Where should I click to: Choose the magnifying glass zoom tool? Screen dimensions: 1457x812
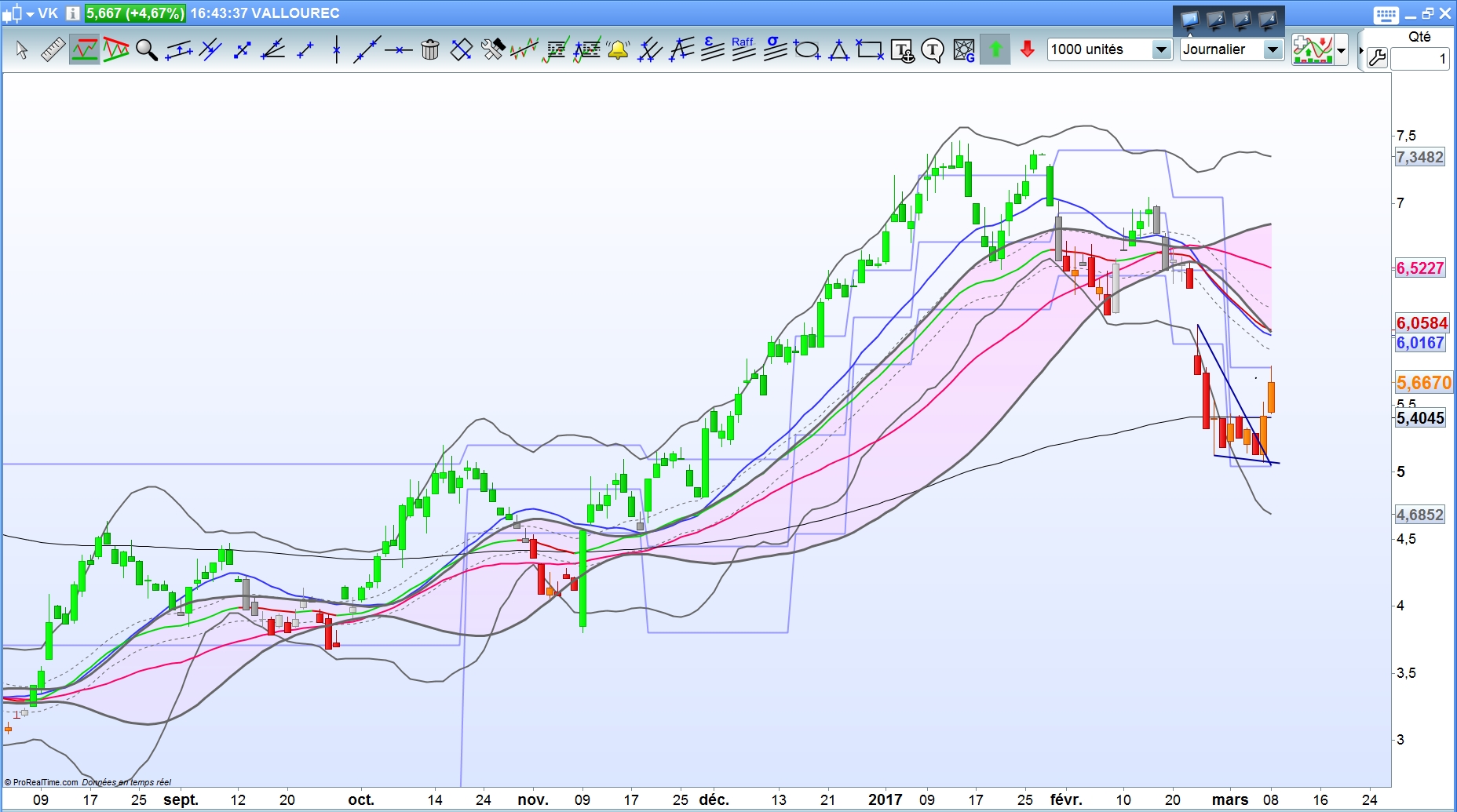coord(147,50)
